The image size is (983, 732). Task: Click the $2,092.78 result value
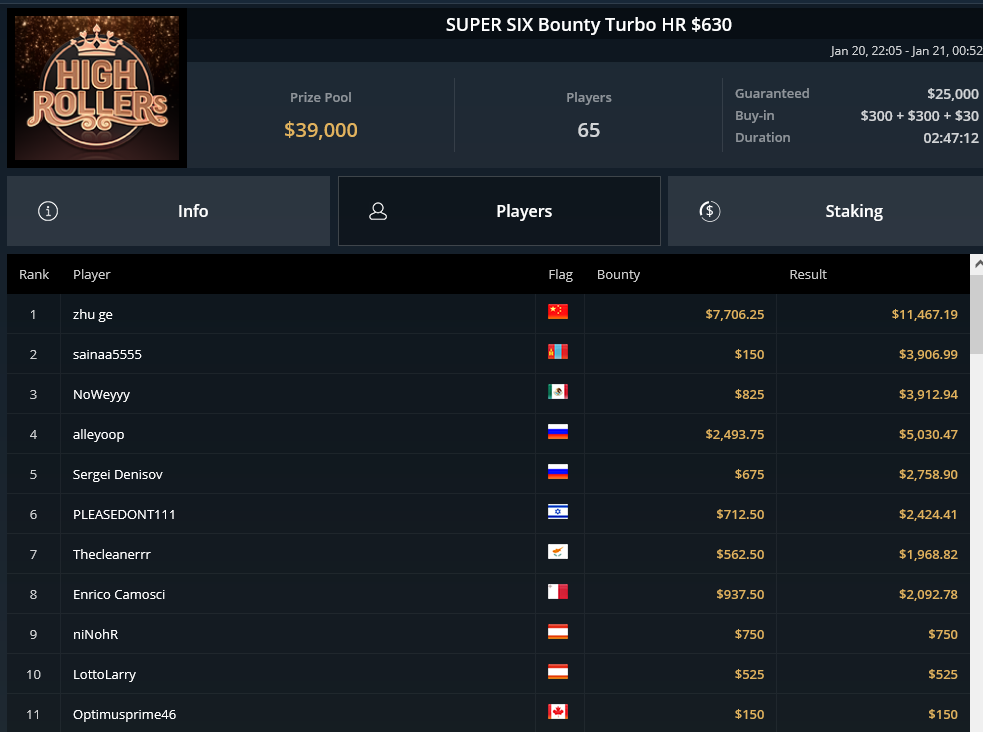pos(928,595)
